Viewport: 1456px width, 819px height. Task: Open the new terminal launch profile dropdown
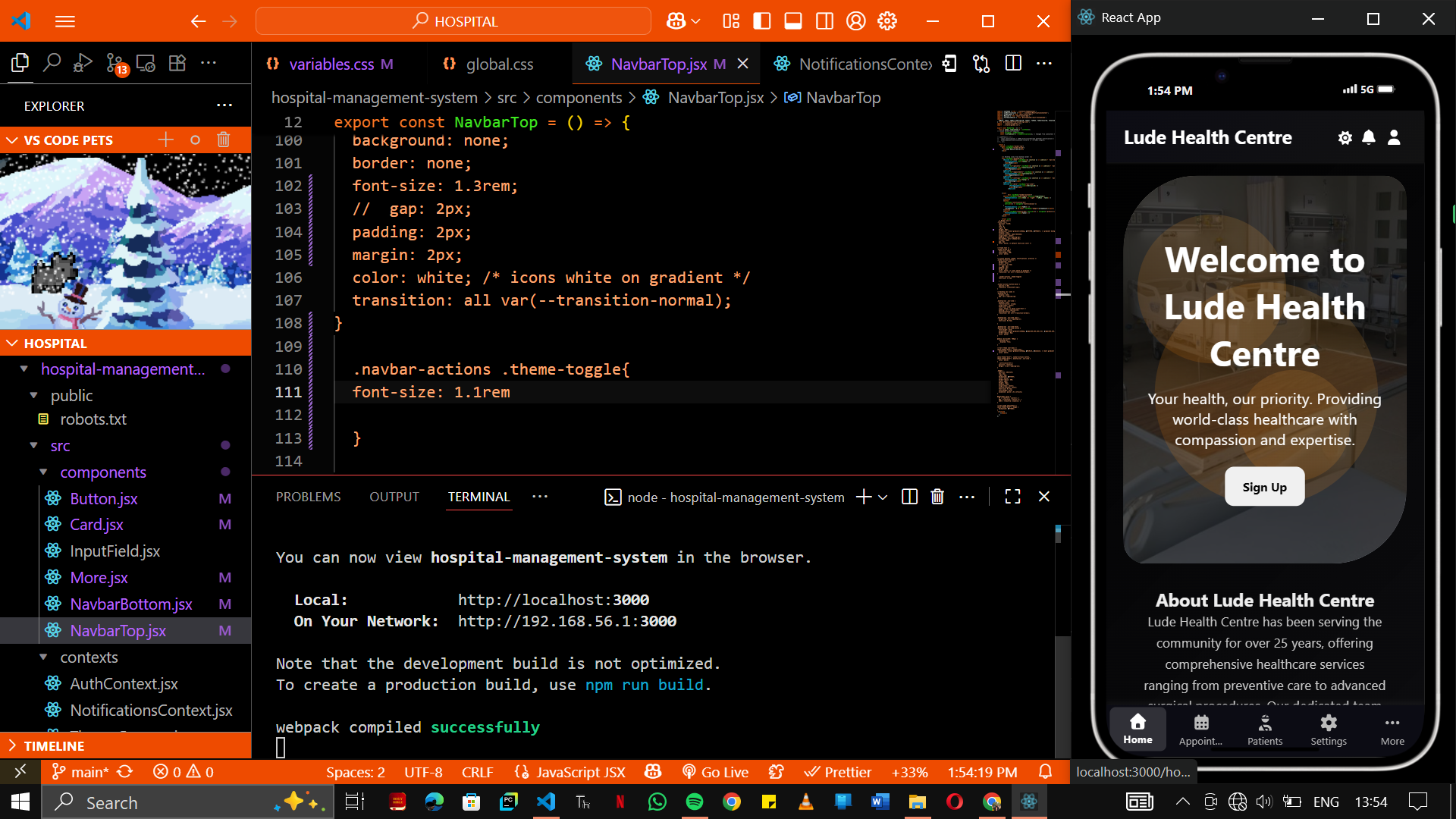click(x=883, y=497)
